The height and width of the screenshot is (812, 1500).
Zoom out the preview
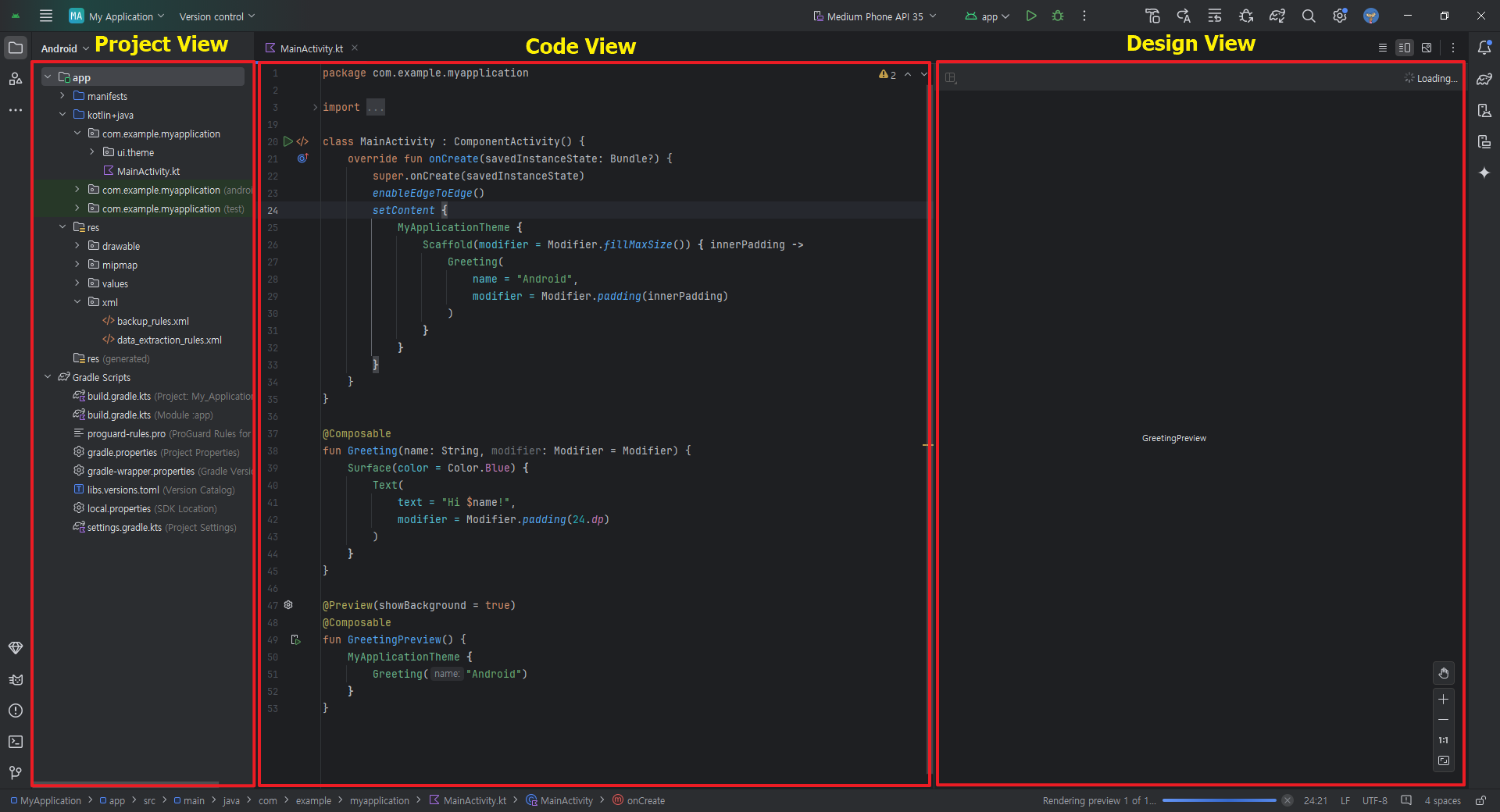click(x=1444, y=720)
